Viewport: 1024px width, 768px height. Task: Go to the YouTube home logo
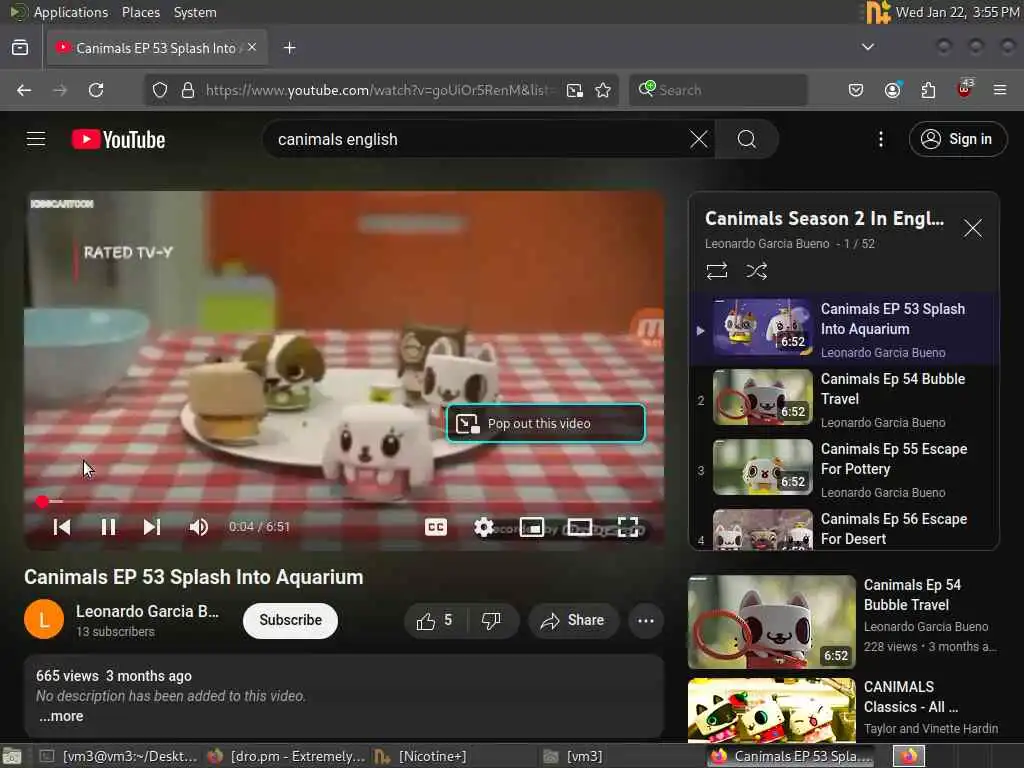(x=118, y=139)
